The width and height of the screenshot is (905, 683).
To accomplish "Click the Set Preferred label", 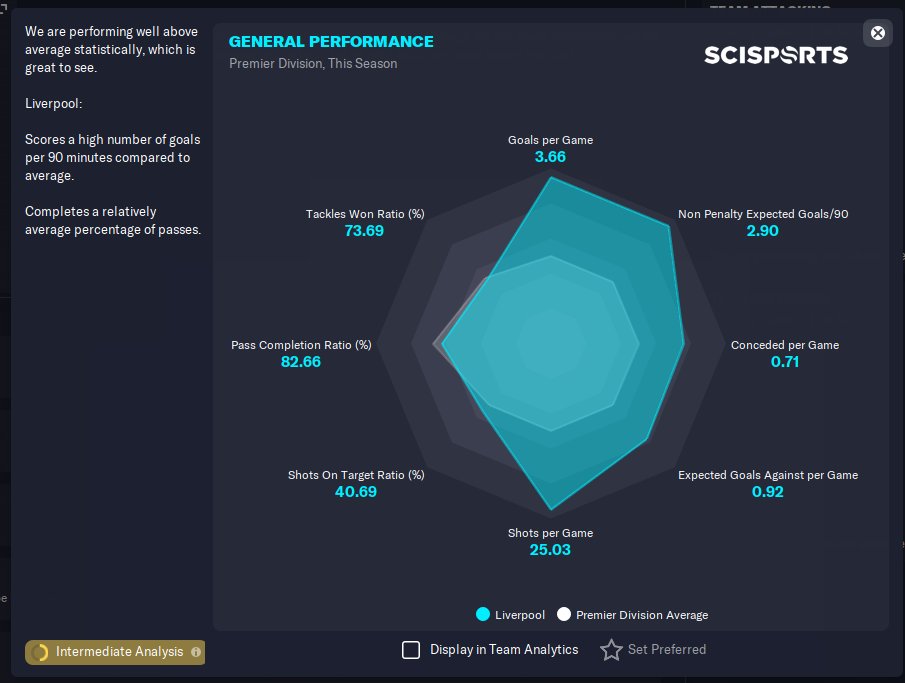I will pyautogui.click(x=667, y=650).
